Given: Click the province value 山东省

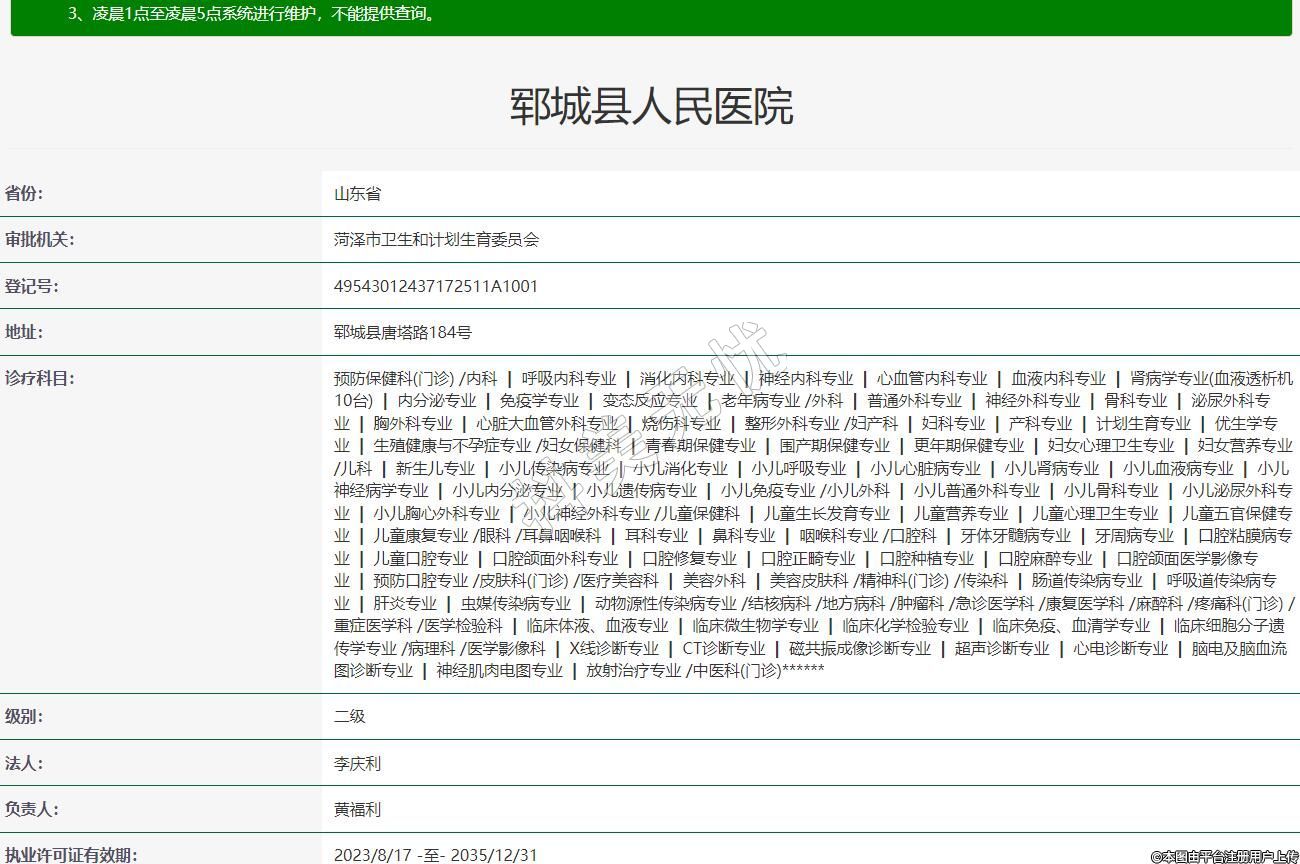Looking at the screenshot, I should pyautogui.click(x=357, y=194).
